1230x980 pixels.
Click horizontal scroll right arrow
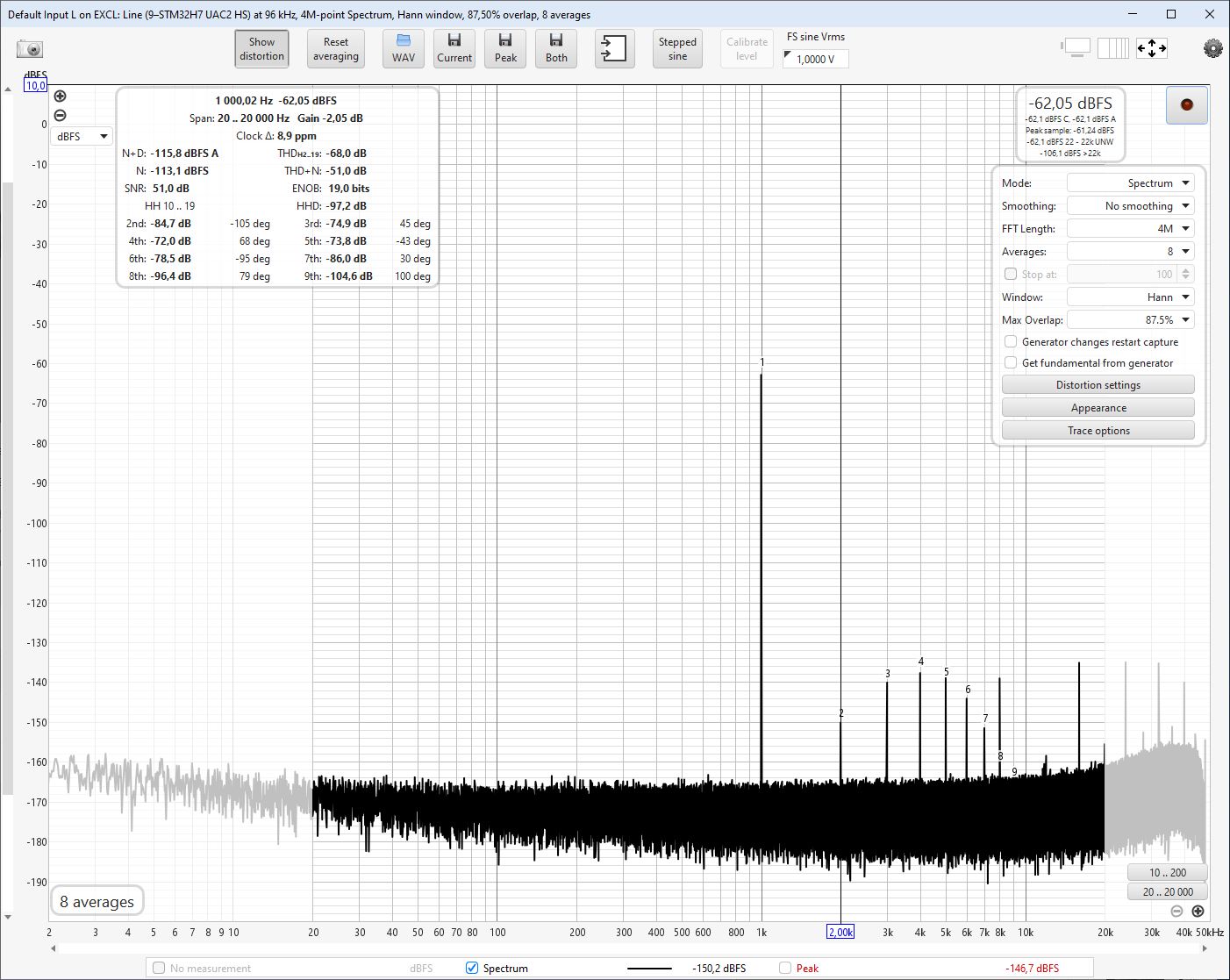(1205, 948)
